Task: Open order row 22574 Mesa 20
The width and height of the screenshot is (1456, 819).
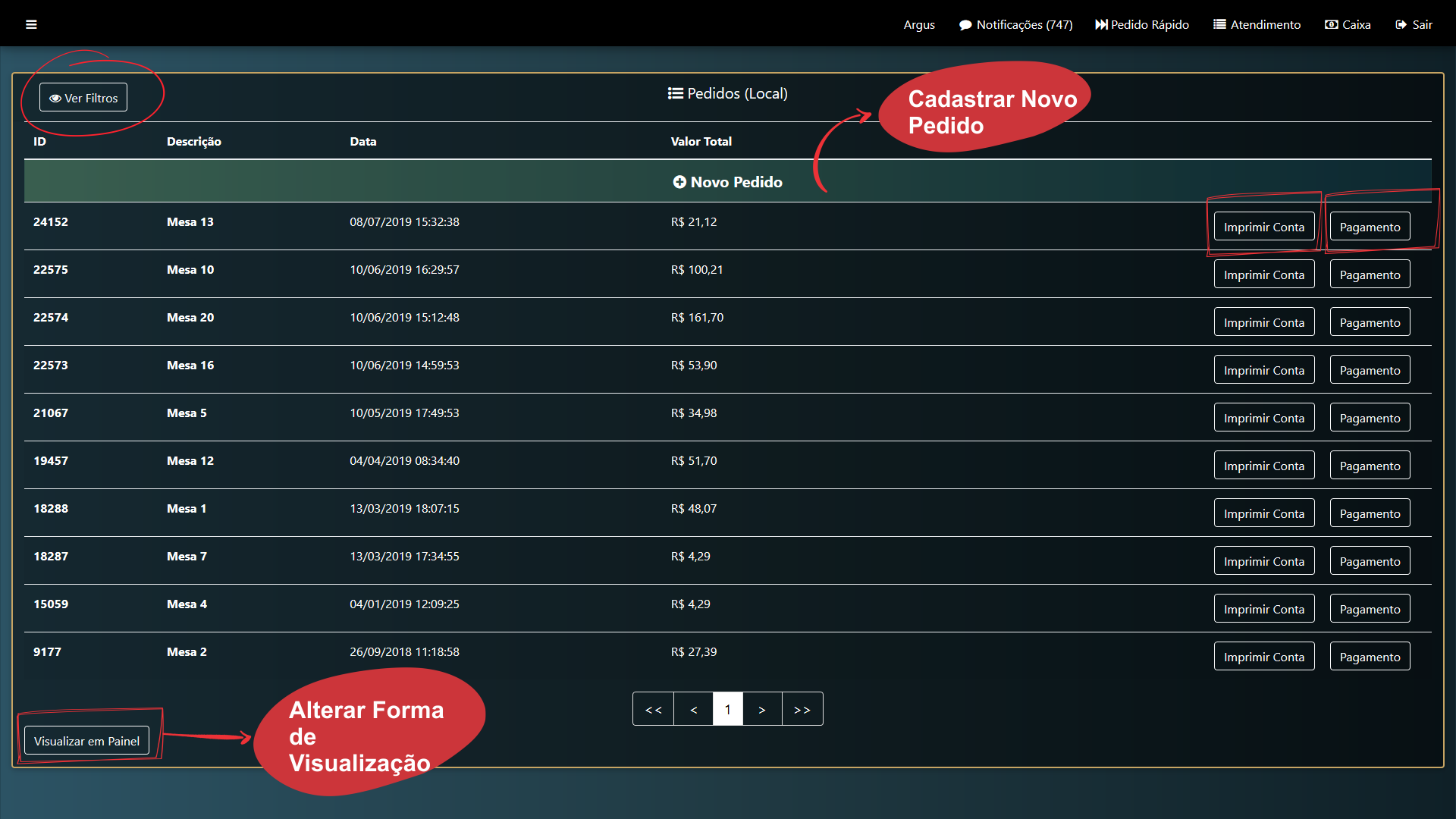Action: (190, 318)
